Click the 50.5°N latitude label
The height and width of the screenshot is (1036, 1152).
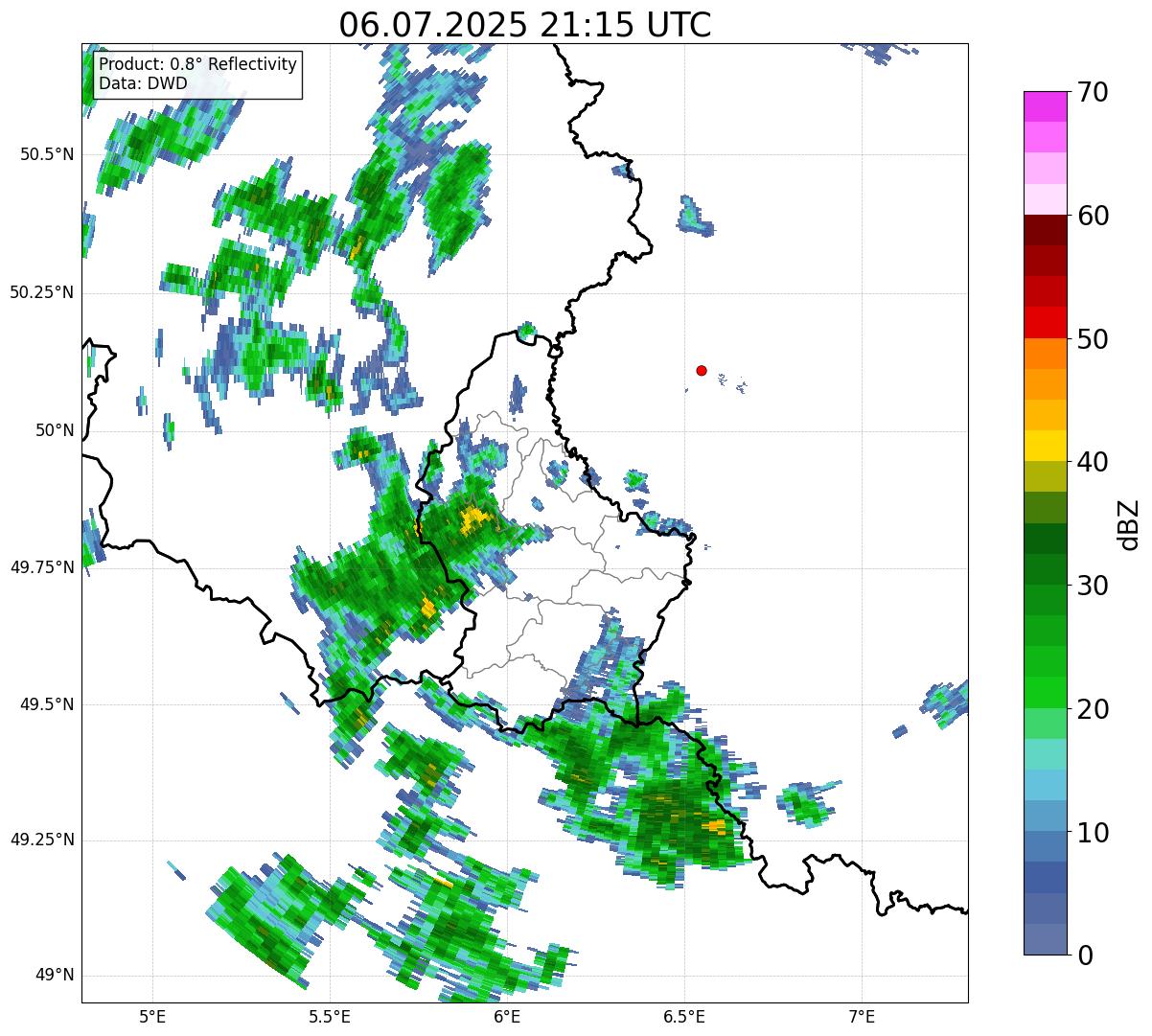coord(46,154)
